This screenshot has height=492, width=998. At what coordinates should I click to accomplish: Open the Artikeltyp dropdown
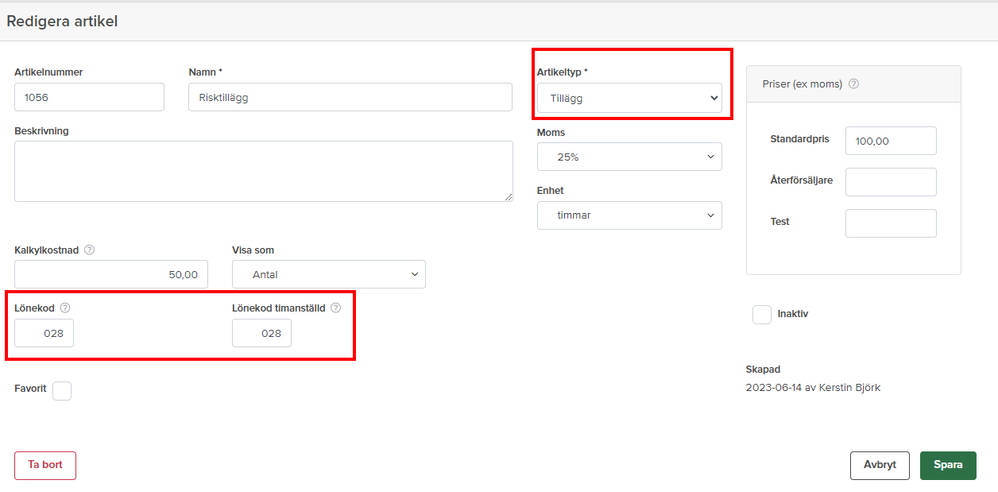click(x=628, y=98)
